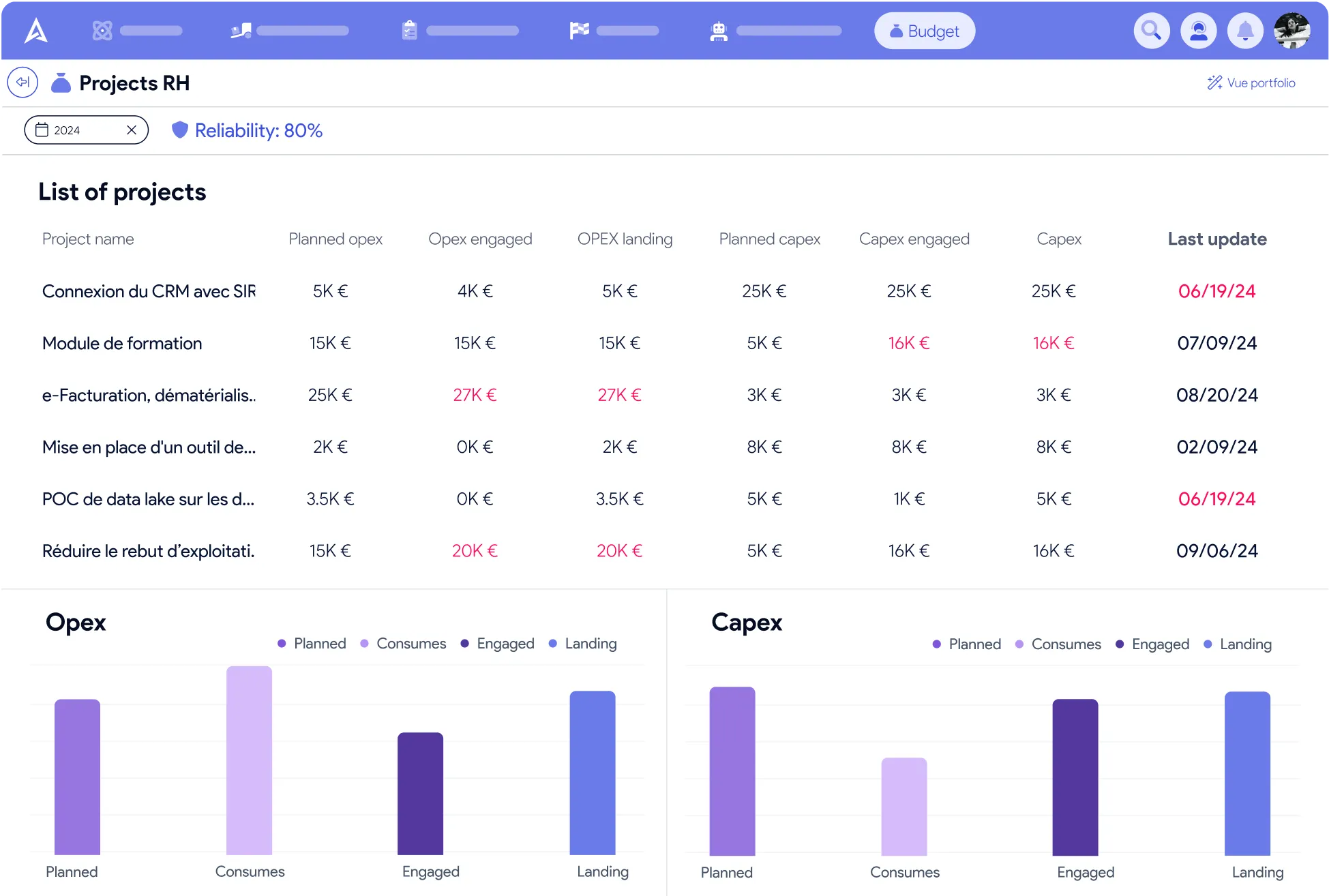This screenshot has width=1329, height=896.
Task: Clear the 2024 year filter
Action: [x=132, y=130]
